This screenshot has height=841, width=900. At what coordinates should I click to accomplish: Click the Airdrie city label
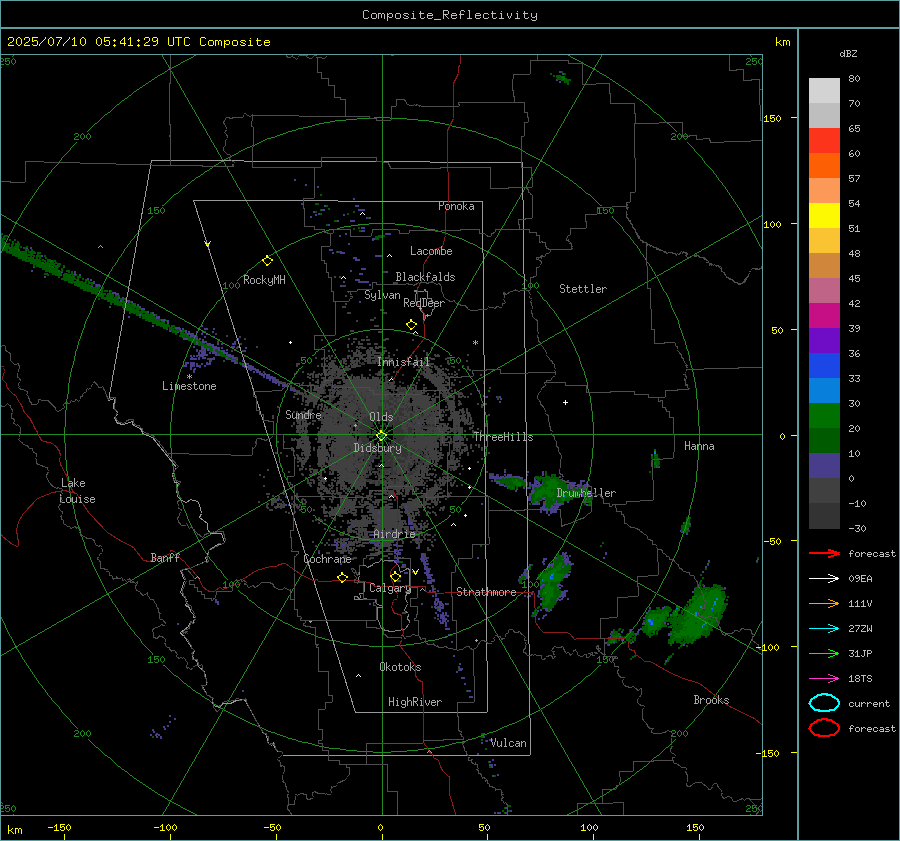pyautogui.click(x=394, y=534)
